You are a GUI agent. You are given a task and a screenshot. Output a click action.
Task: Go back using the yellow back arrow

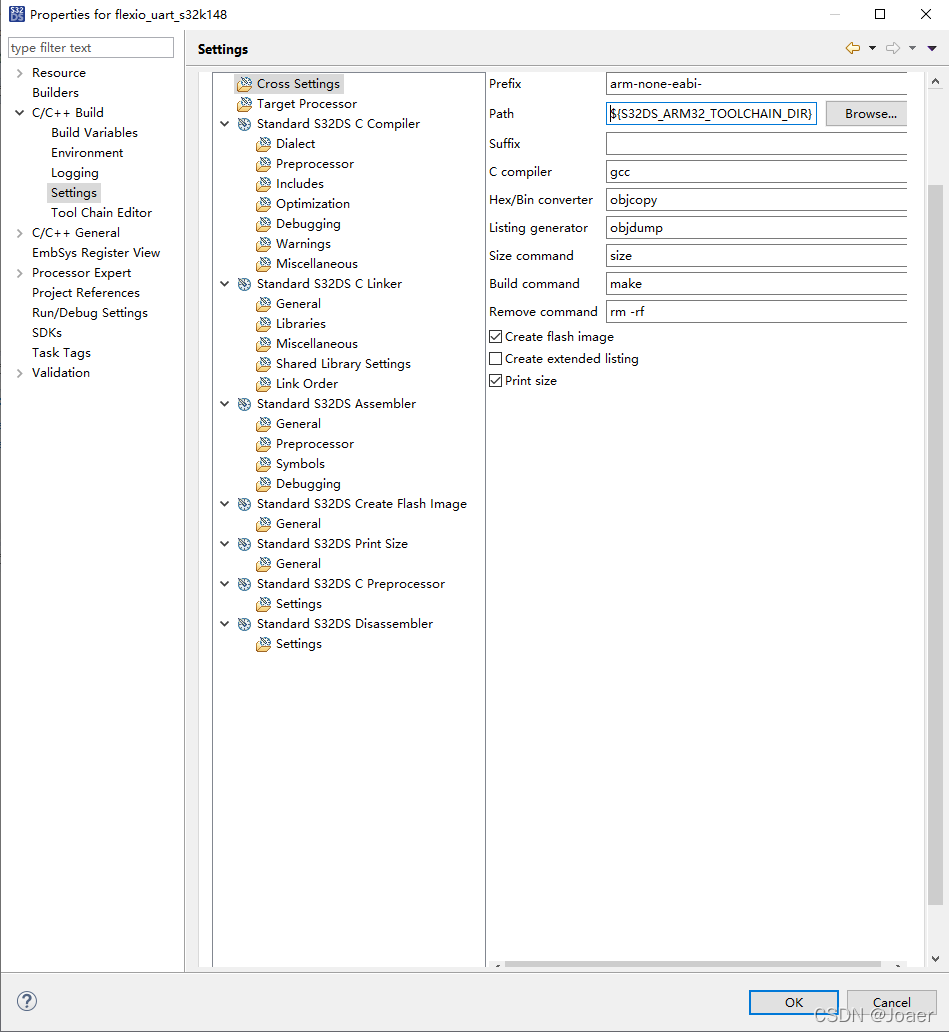pos(853,48)
